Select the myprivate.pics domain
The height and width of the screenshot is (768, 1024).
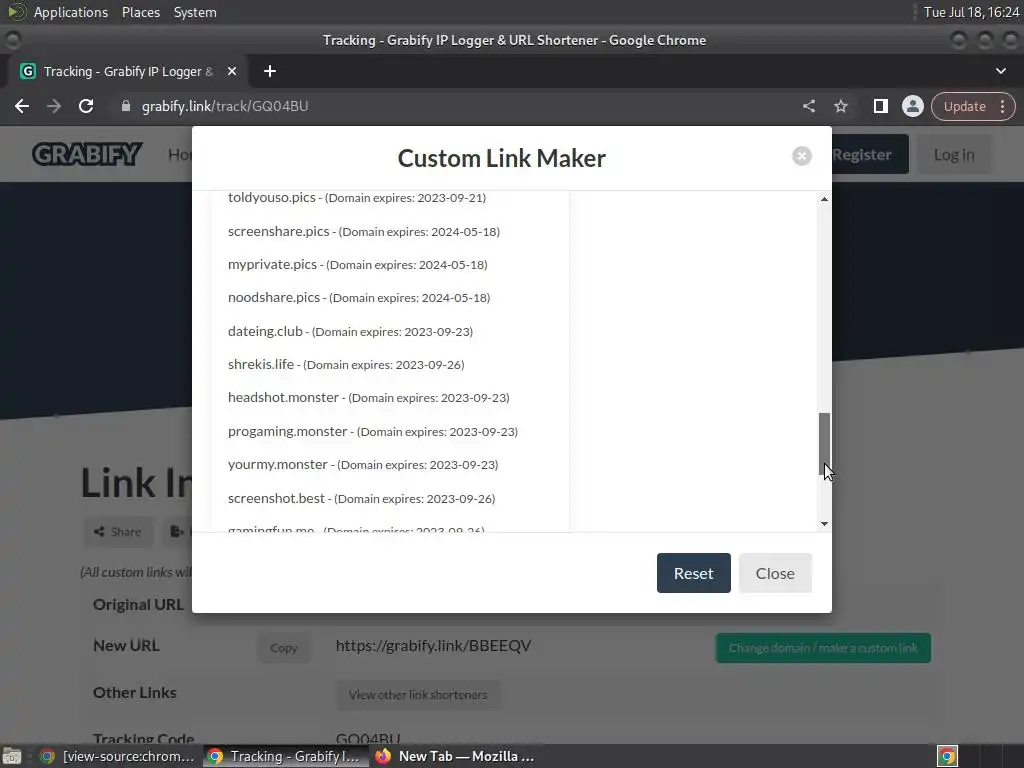point(358,264)
